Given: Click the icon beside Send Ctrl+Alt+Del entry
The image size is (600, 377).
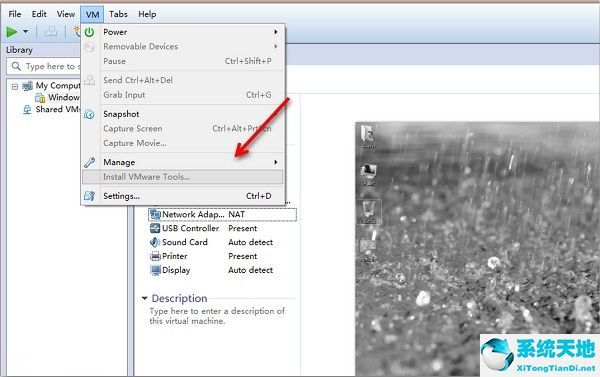Looking at the screenshot, I should 89,80.
